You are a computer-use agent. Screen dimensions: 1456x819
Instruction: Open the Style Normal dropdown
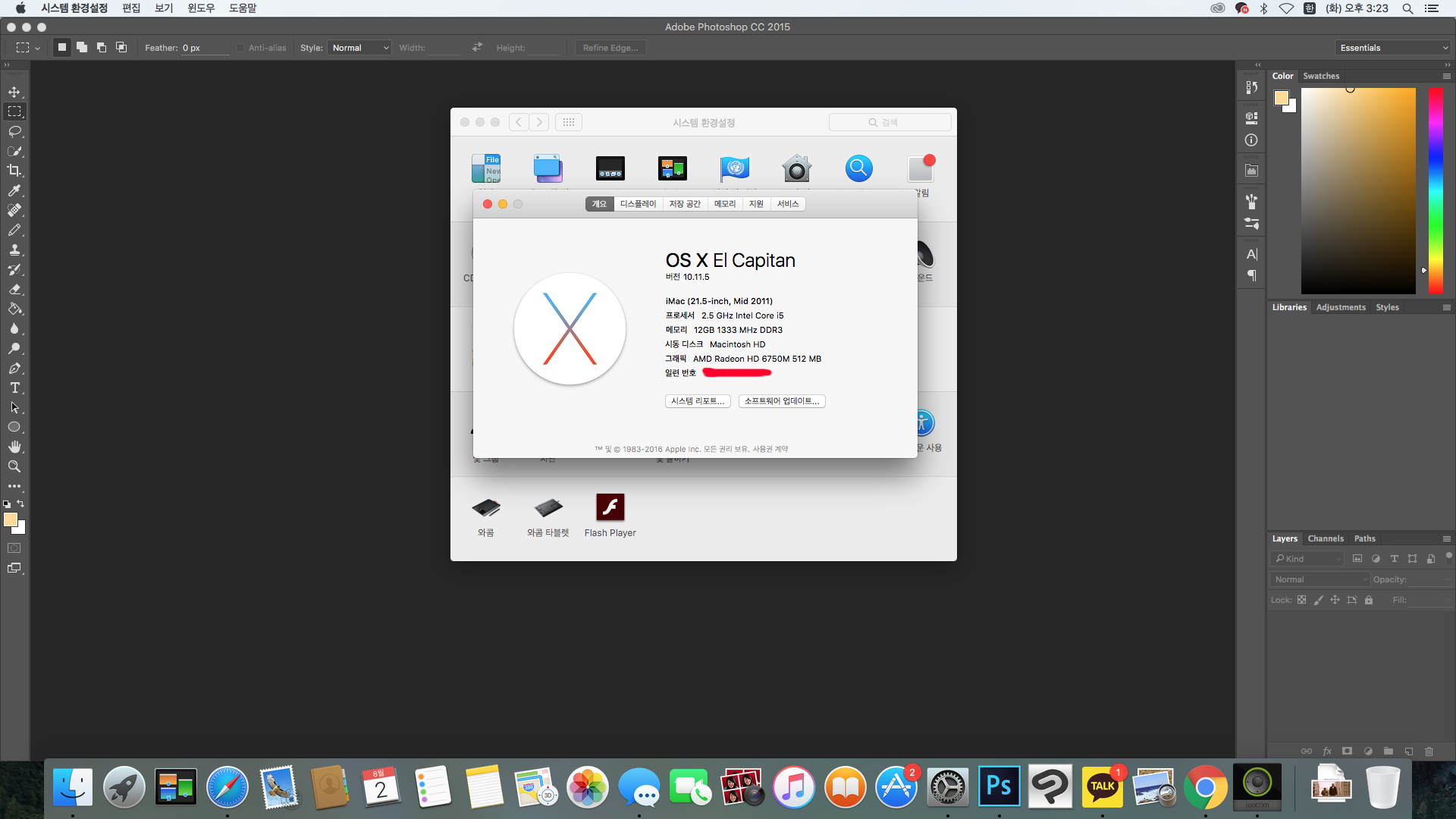[360, 48]
